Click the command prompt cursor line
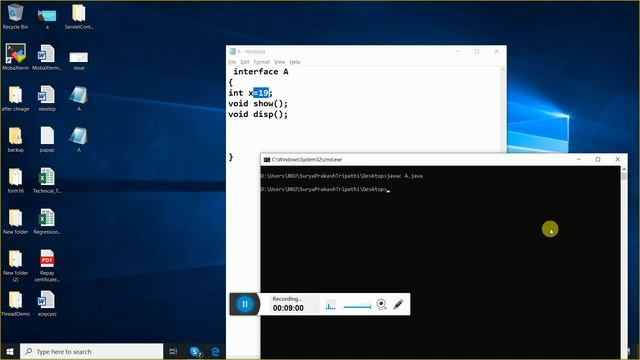640x360 pixels. pyautogui.click(x=325, y=189)
